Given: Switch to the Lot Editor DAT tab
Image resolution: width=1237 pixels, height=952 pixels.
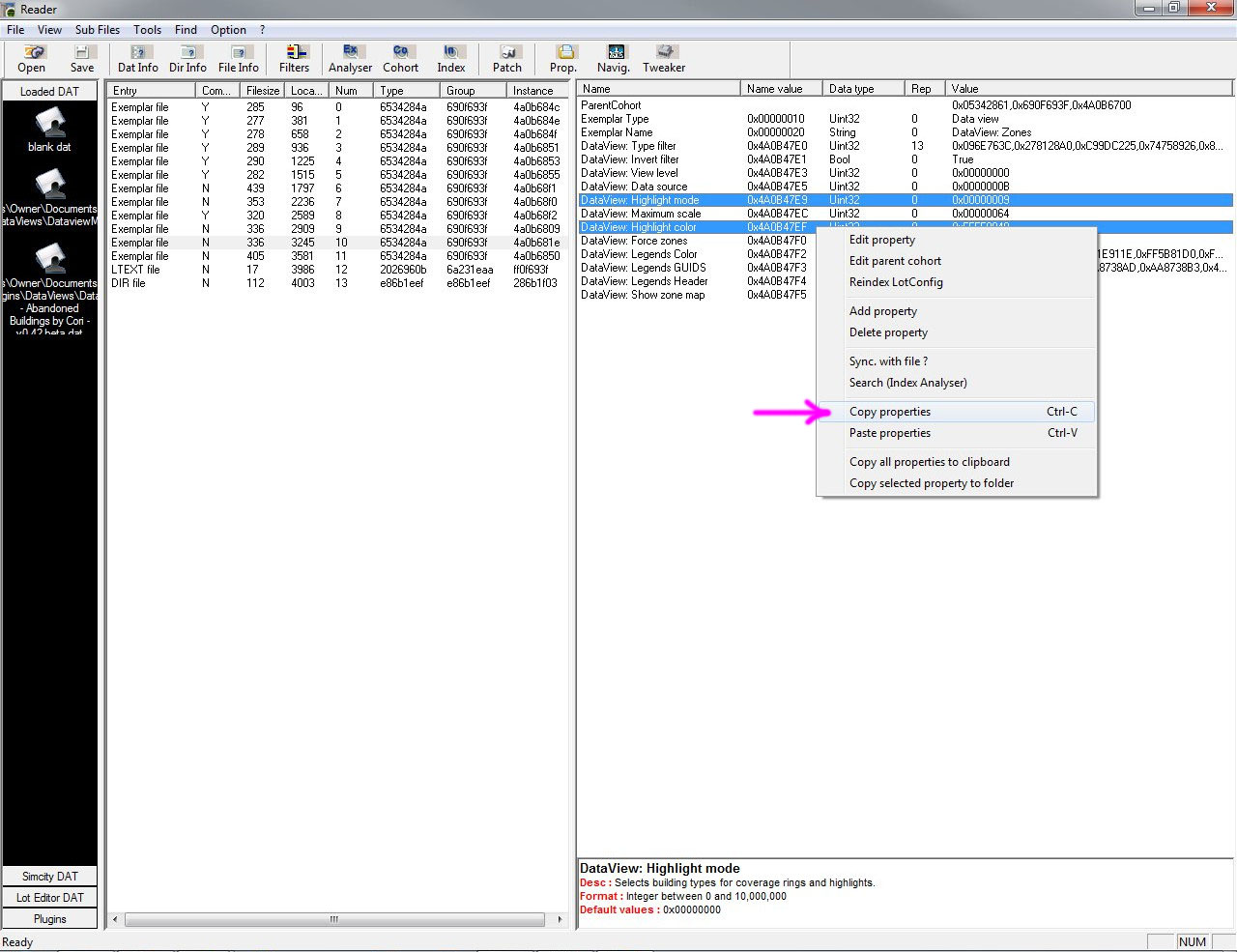Looking at the screenshot, I should point(50,898).
